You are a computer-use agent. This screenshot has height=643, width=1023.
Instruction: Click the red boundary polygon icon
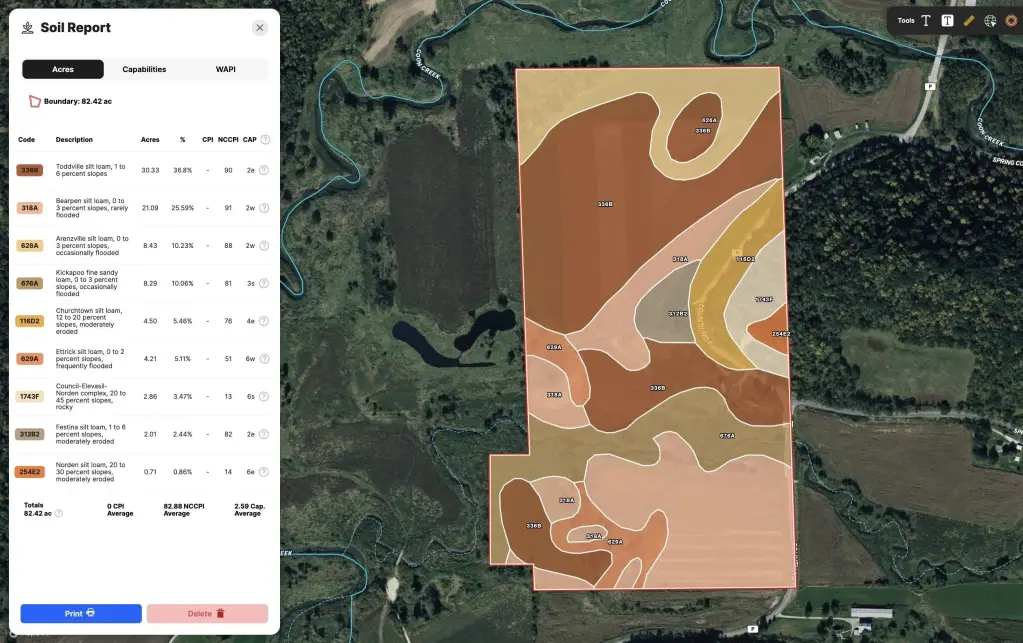[x=35, y=101]
